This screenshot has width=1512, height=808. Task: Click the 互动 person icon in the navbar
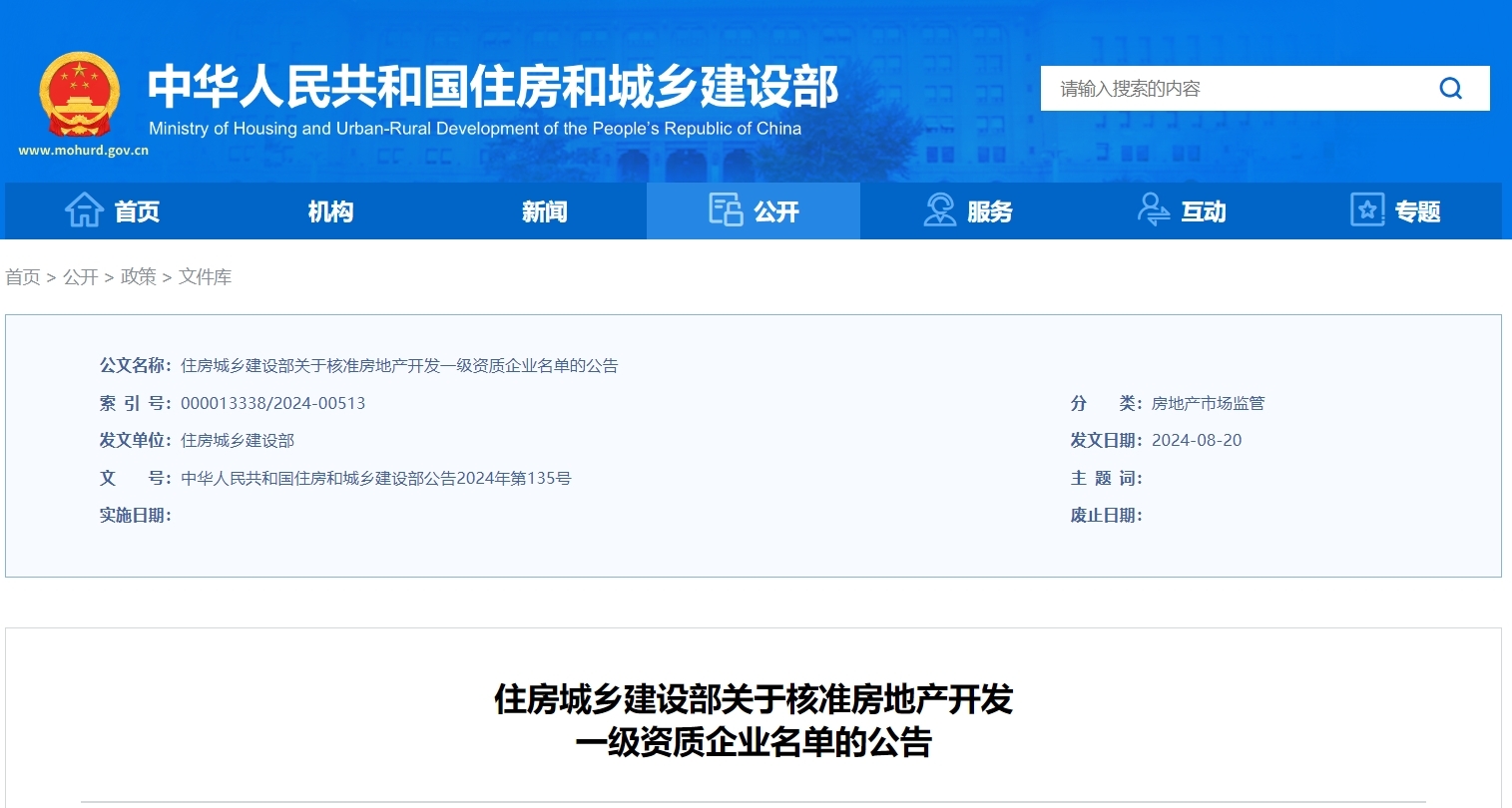coord(1153,210)
